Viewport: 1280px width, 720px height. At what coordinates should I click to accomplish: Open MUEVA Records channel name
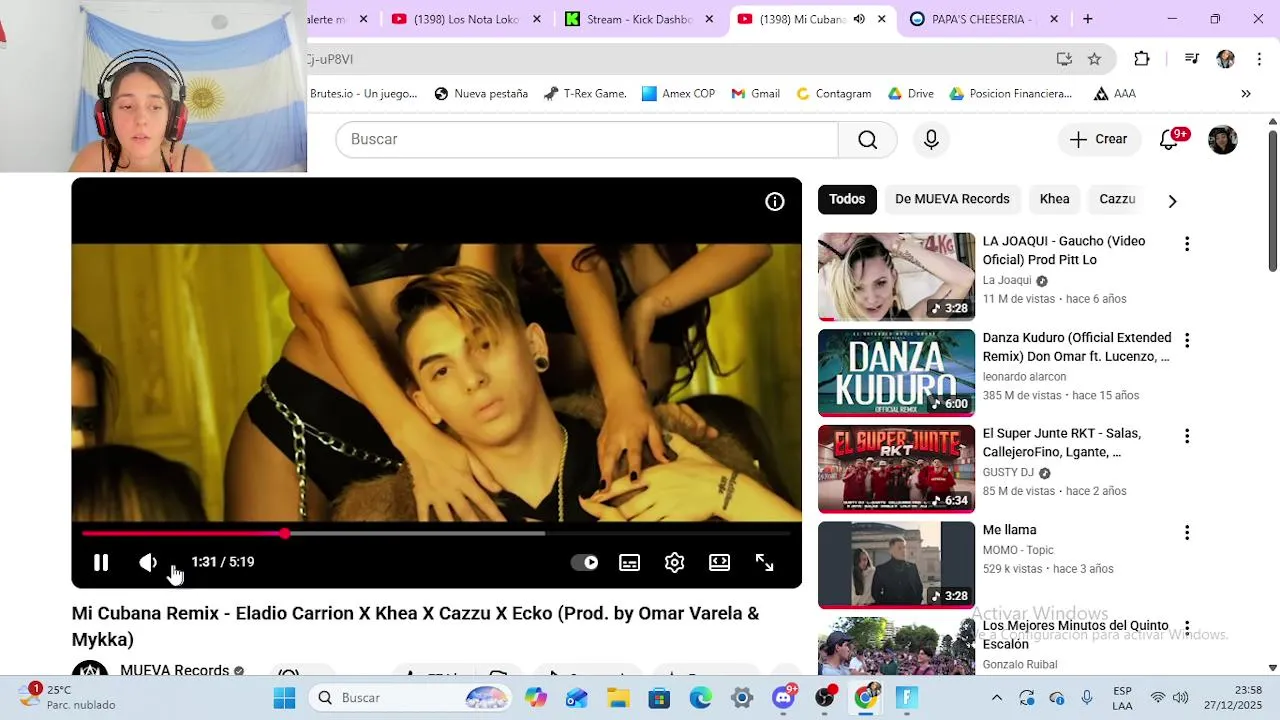point(174,671)
